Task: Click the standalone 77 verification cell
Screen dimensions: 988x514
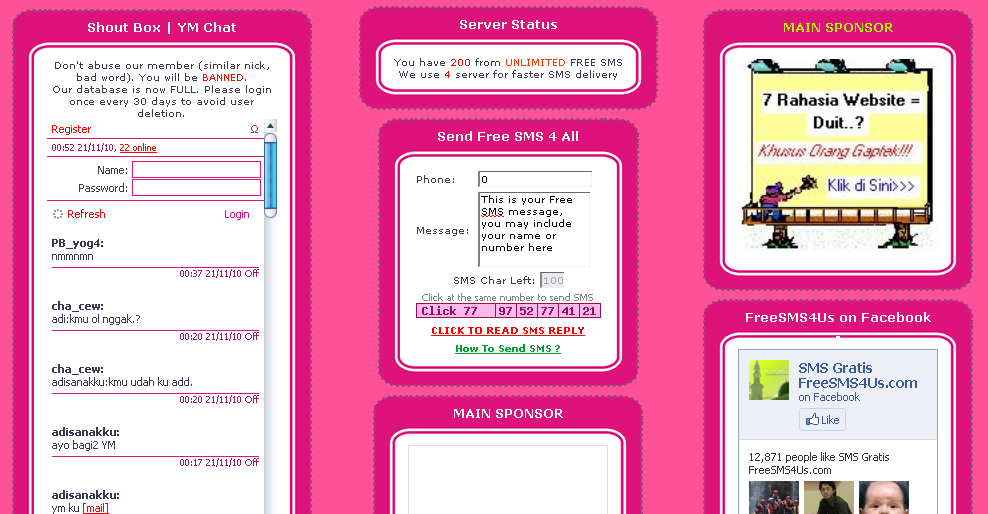Action: coord(548,311)
